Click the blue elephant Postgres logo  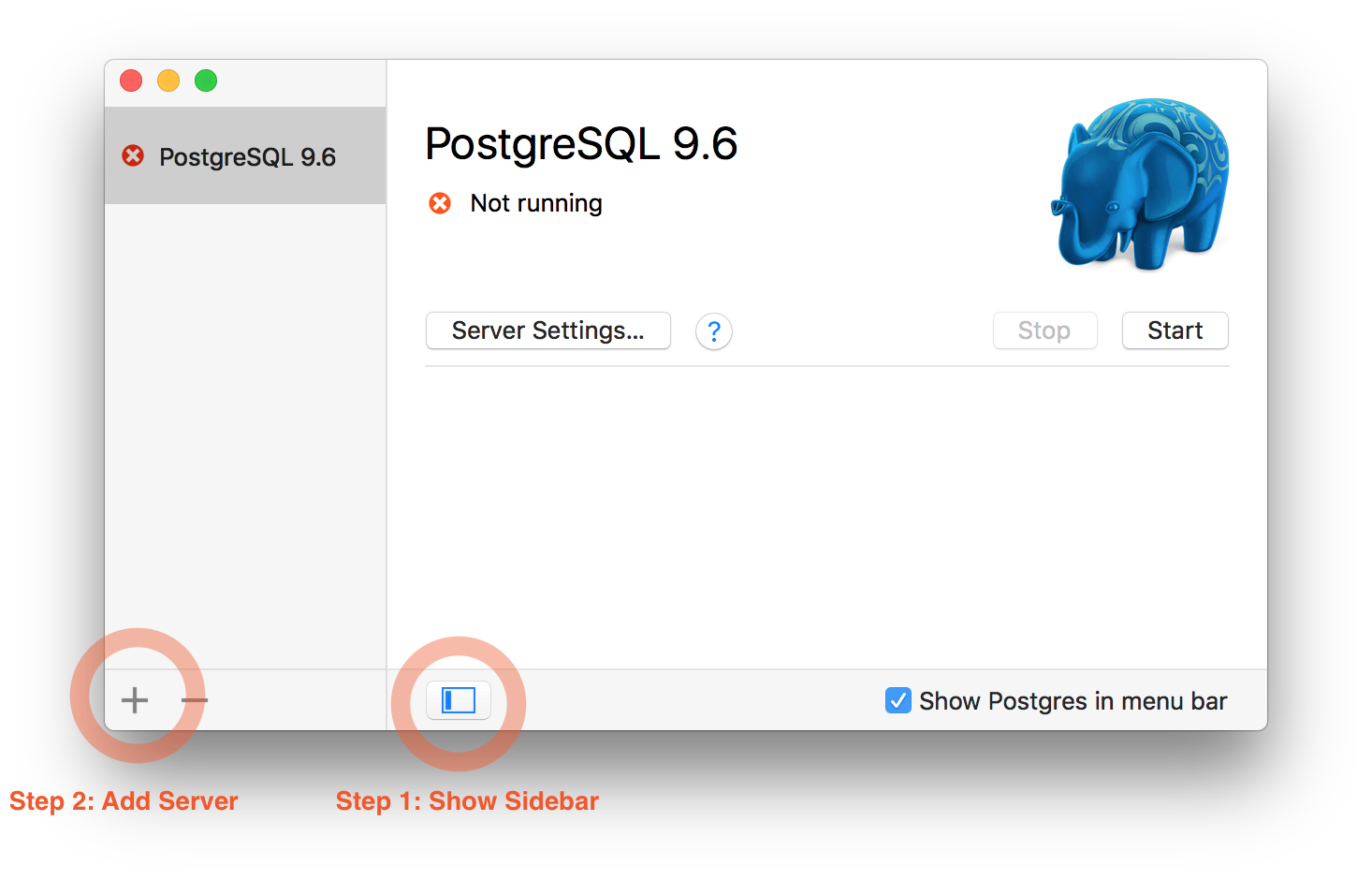(1140, 183)
